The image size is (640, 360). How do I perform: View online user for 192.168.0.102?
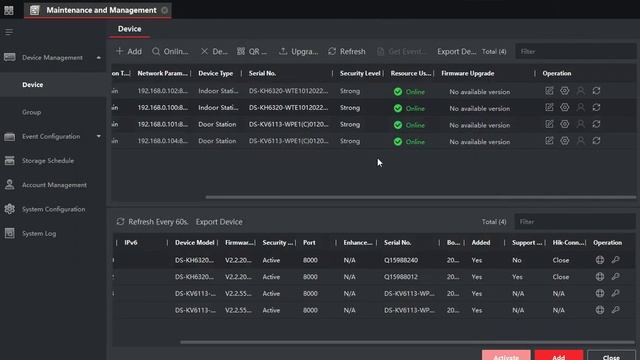(x=581, y=91)
